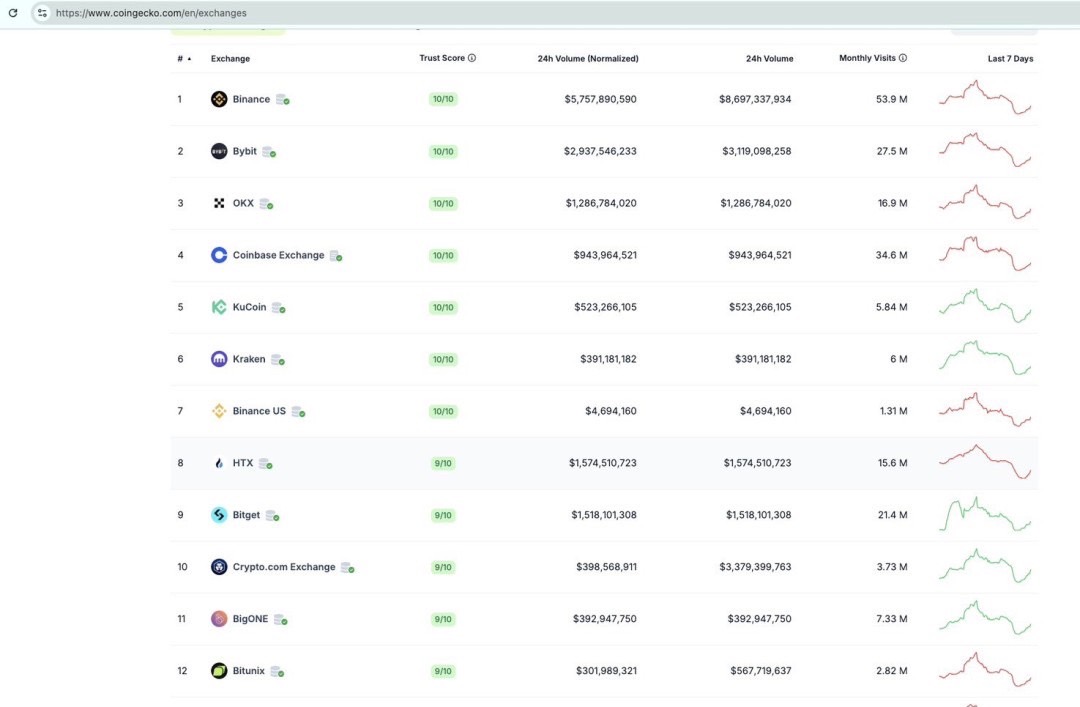Click the 9/10 trust score badge for HTX
Screen dimensions: 1080x707
(443, 463)
